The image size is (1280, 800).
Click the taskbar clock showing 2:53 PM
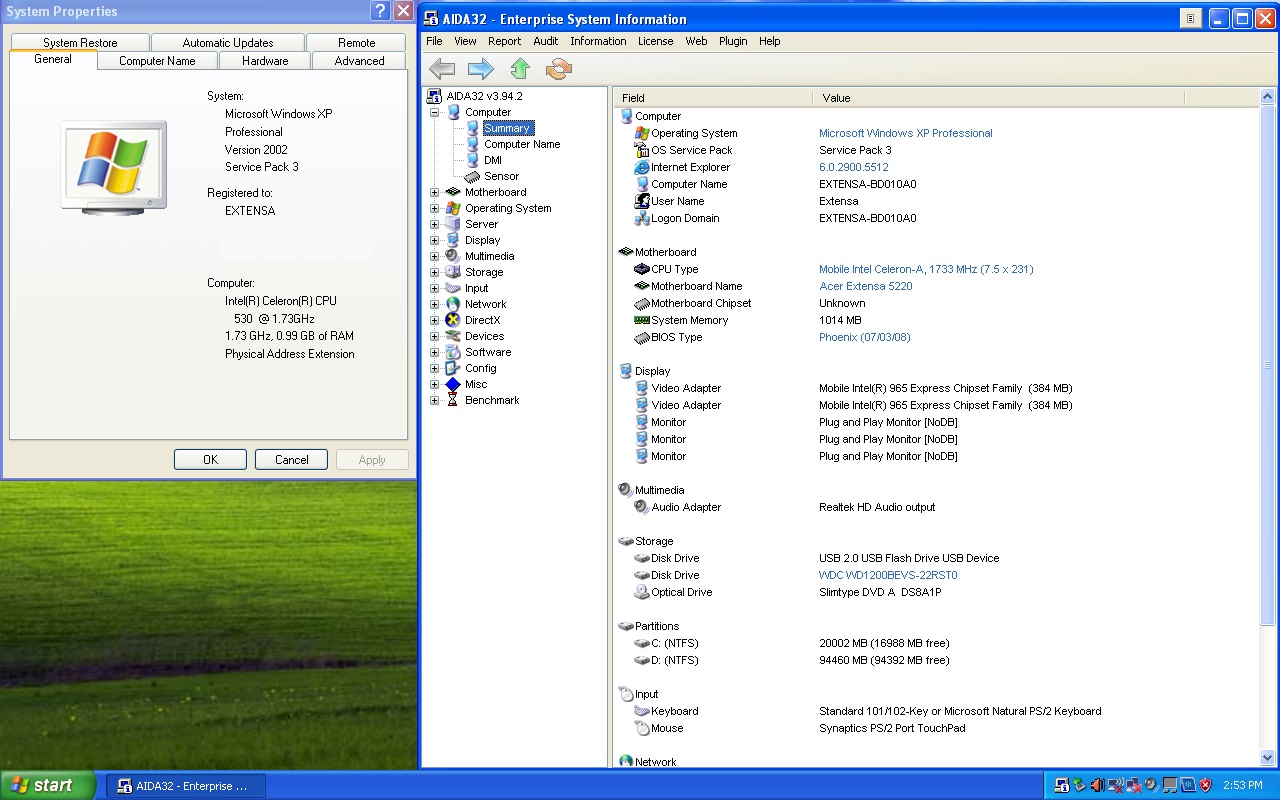click(x=1243, y=786)
